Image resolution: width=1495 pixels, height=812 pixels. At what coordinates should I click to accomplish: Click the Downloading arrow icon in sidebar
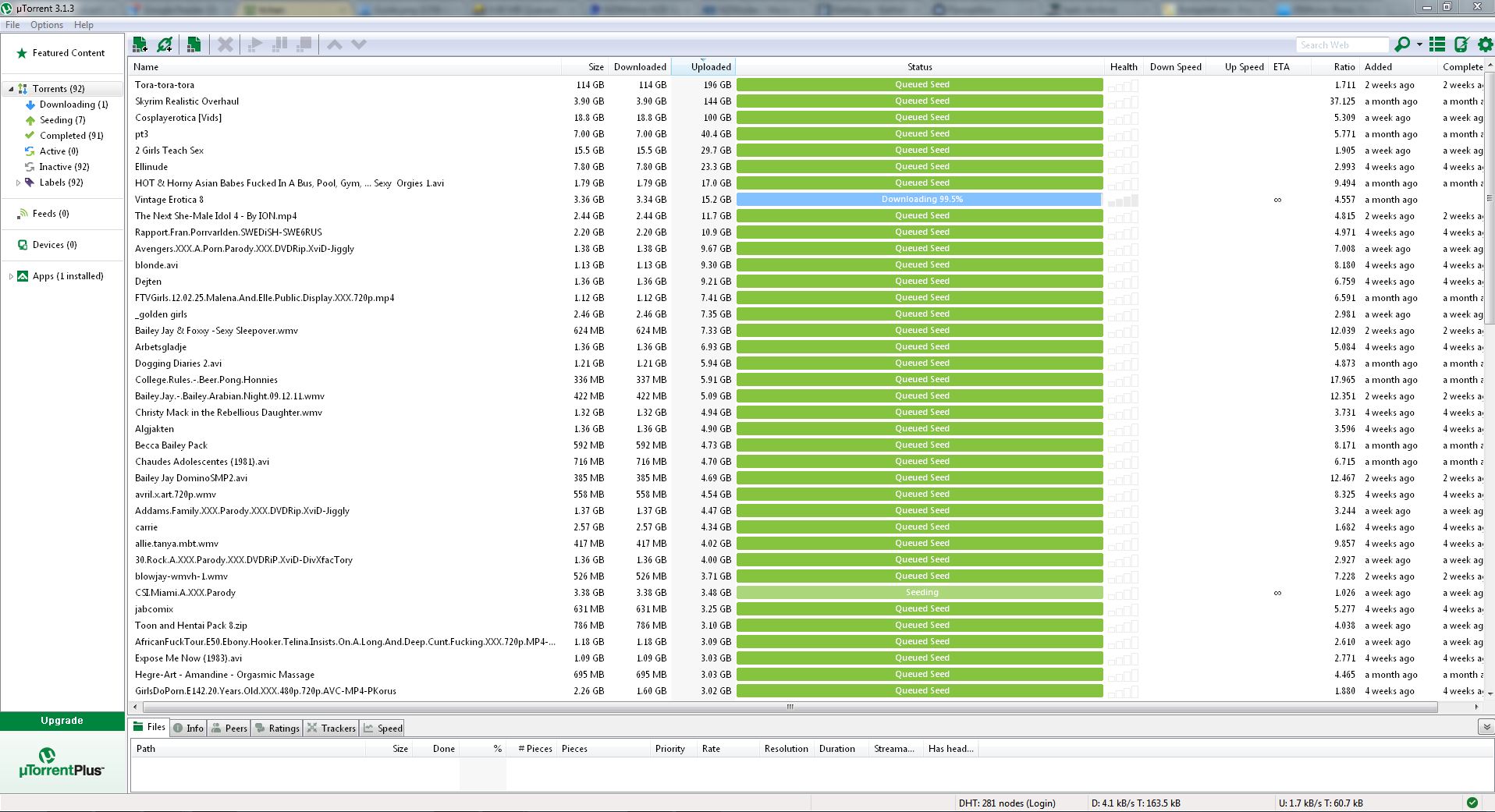pyautogui.click(x=30, y=105)
